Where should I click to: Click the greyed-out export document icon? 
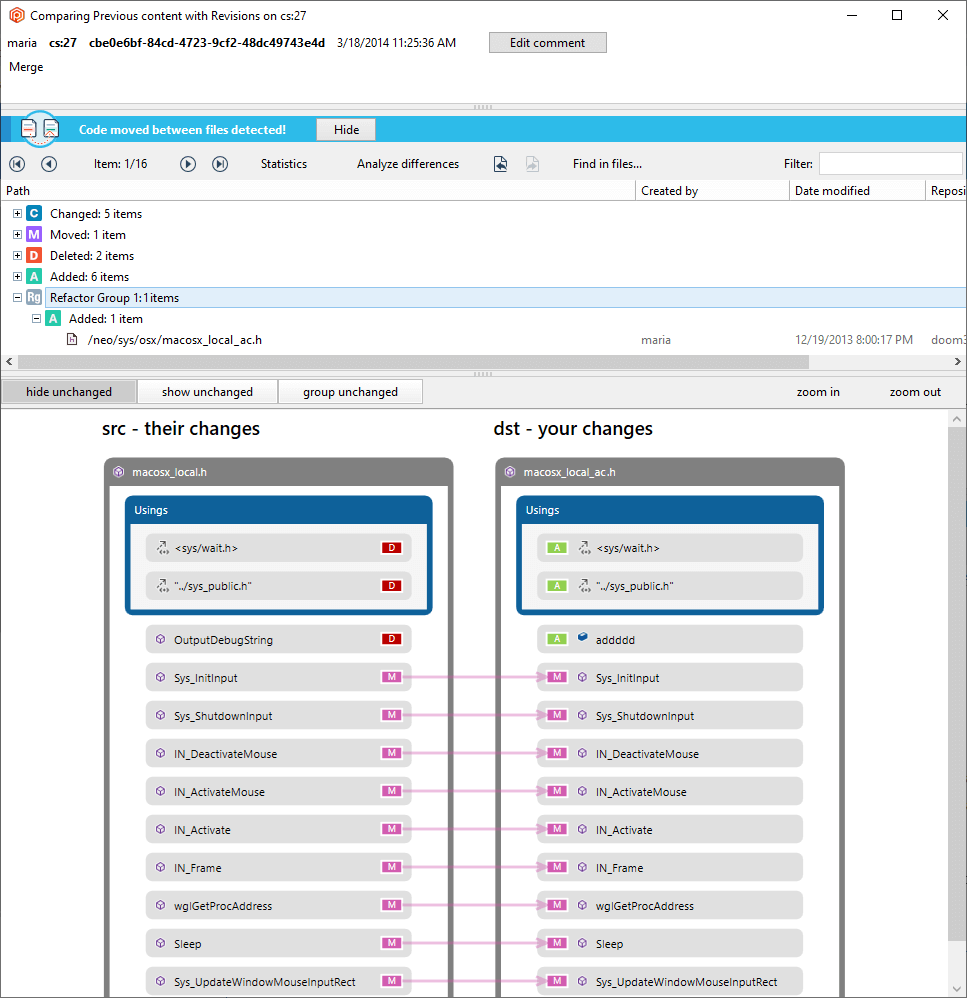point(532,164)
